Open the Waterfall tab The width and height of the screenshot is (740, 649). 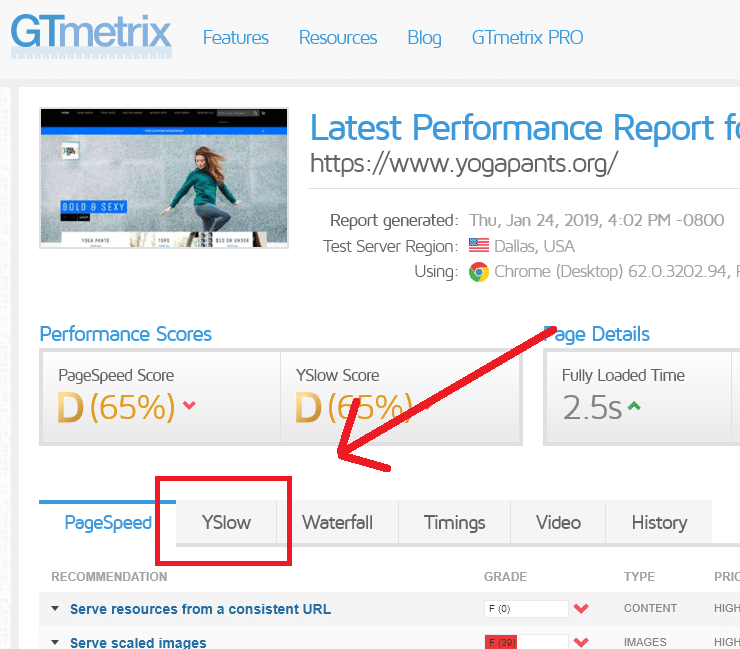tap(337, 523)
